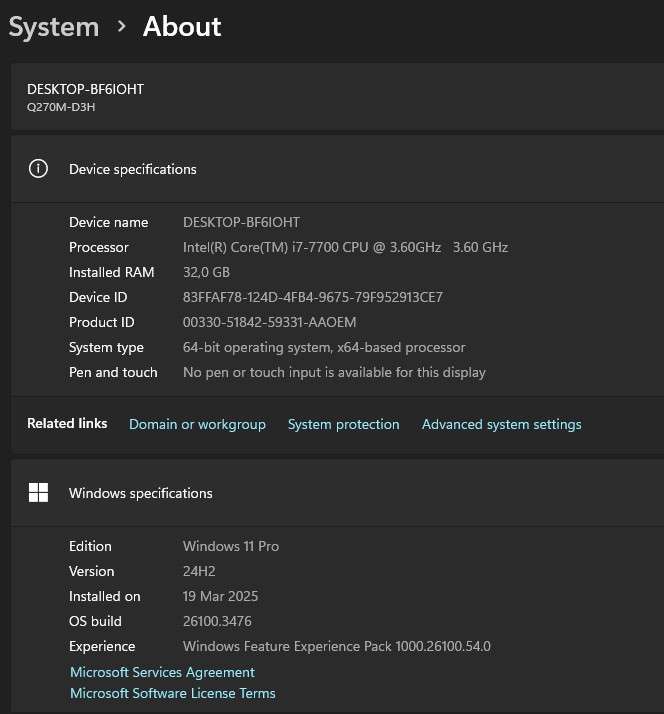Click the System type label

(106, 347)
